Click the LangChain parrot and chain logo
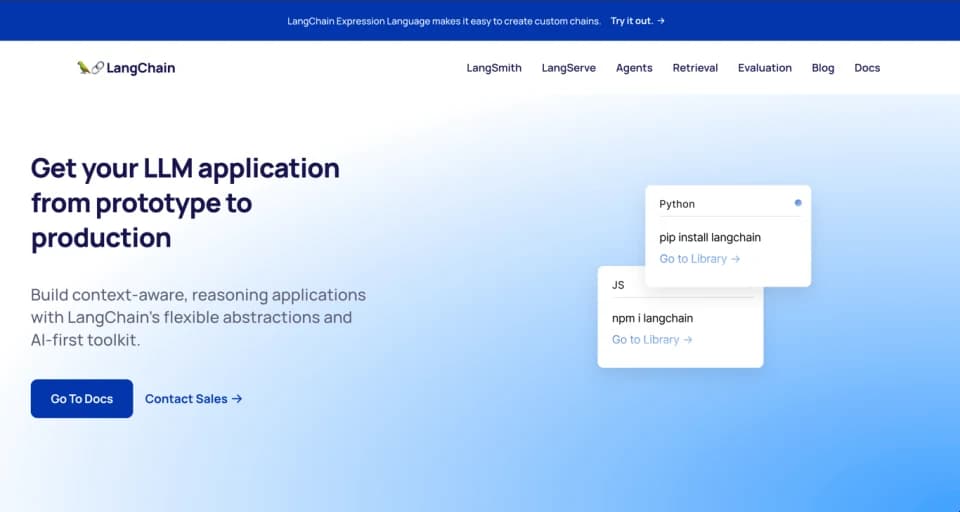Screen dimensions: 960x512 point(126,68)
